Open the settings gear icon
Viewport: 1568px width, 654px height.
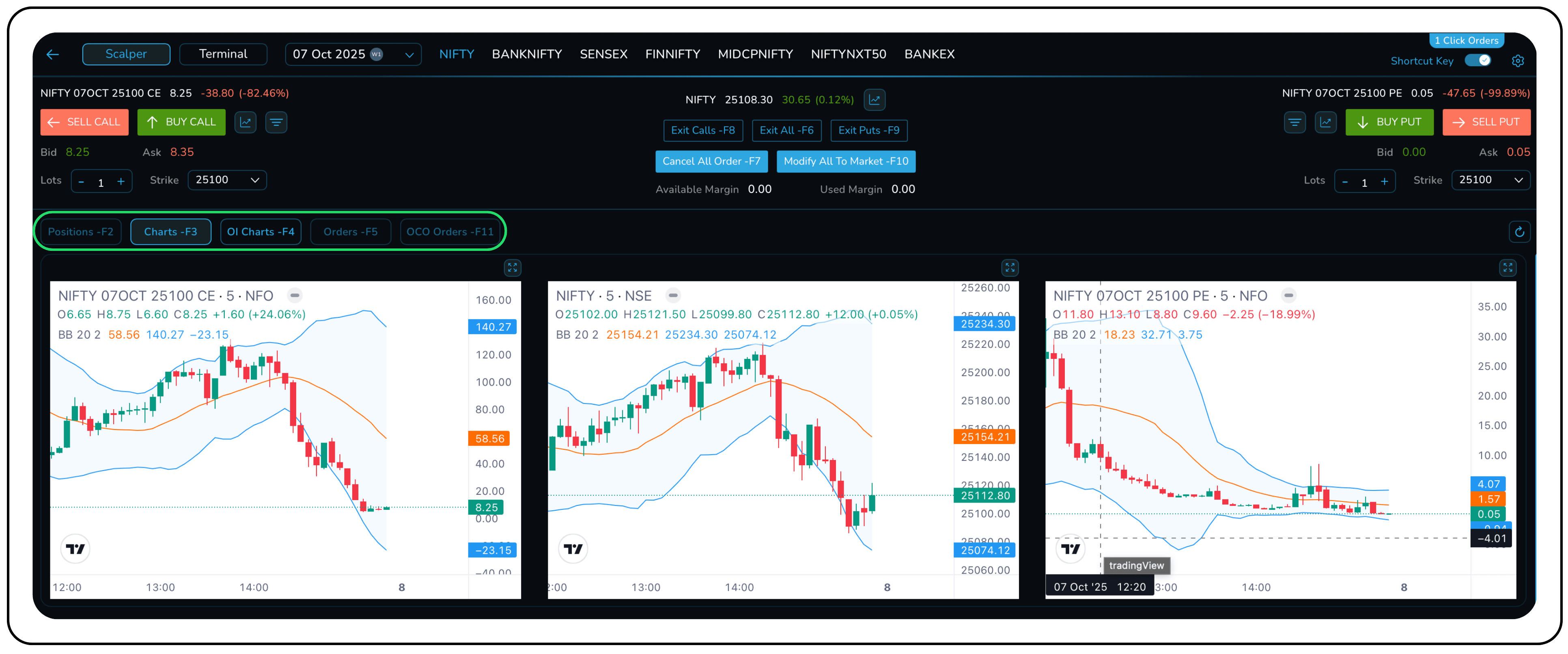pyautogui.click(x=1518, y=60)
